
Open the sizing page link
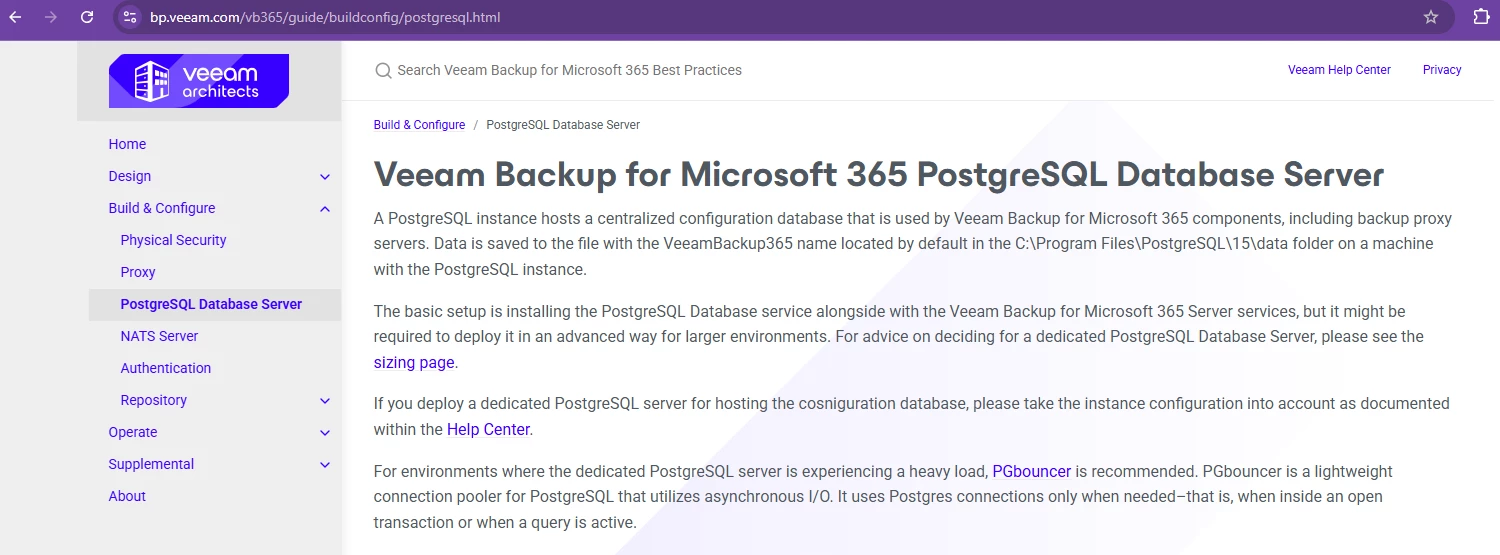(414, 362)
